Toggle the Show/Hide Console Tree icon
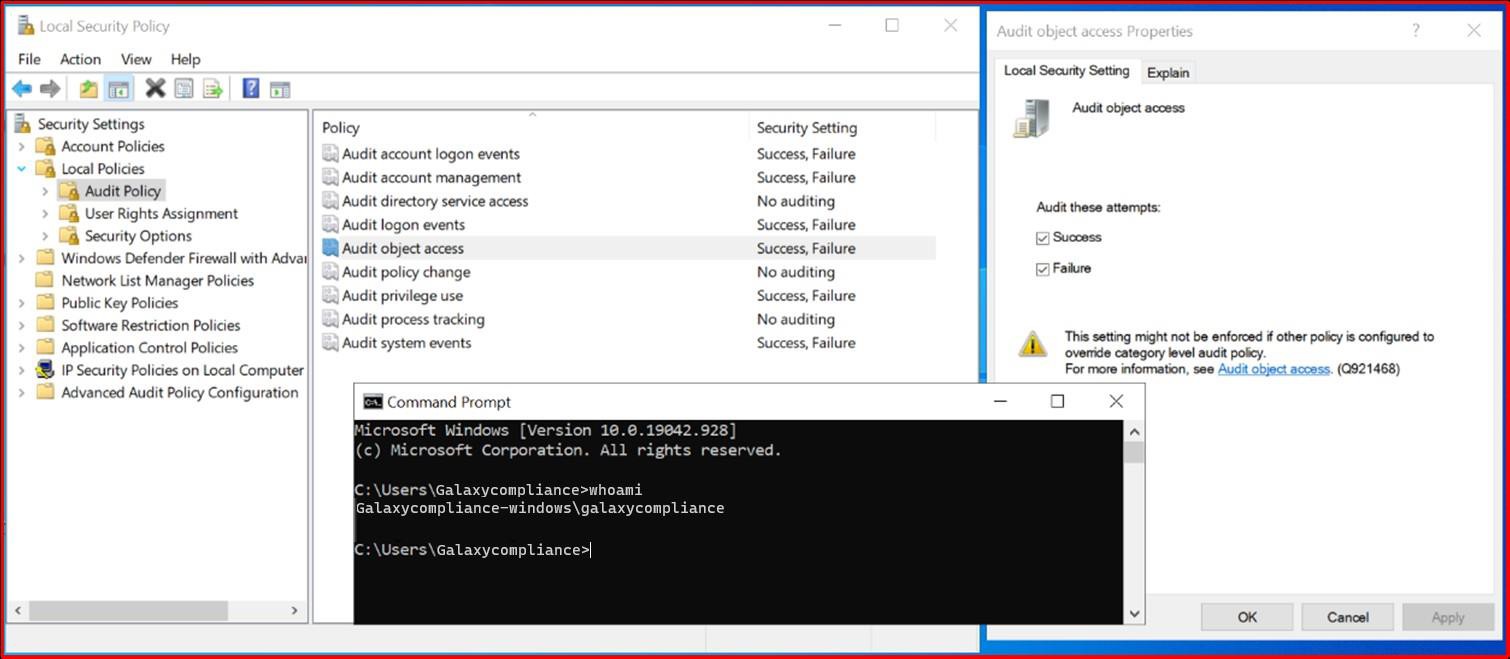The image size is (1510, 659). click(119, 88)
